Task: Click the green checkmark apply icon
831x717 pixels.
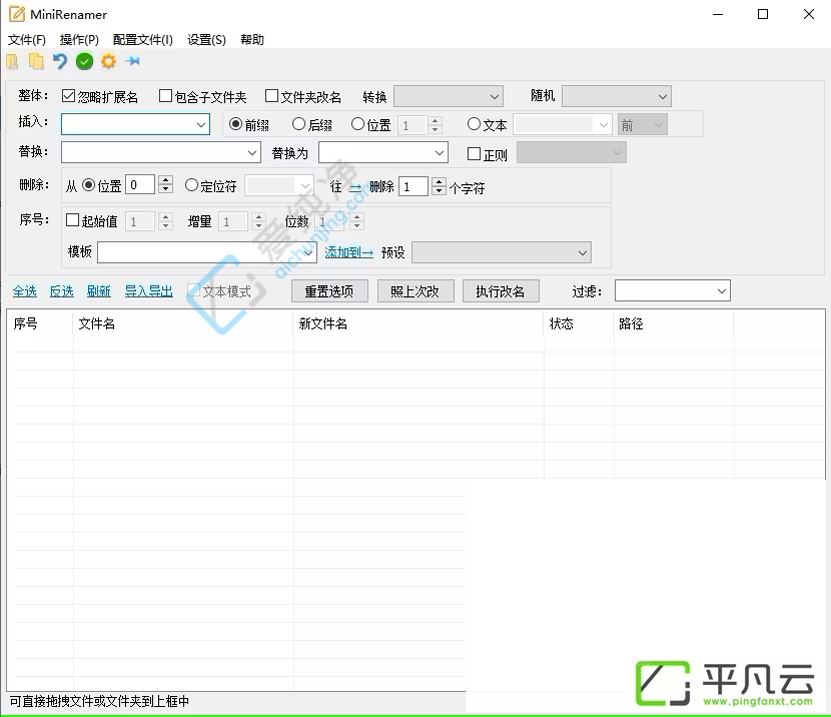Action: coord(84,61)
